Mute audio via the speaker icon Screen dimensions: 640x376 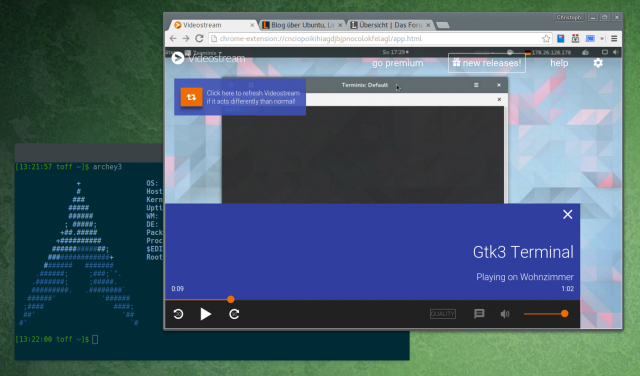coord(505,314)
